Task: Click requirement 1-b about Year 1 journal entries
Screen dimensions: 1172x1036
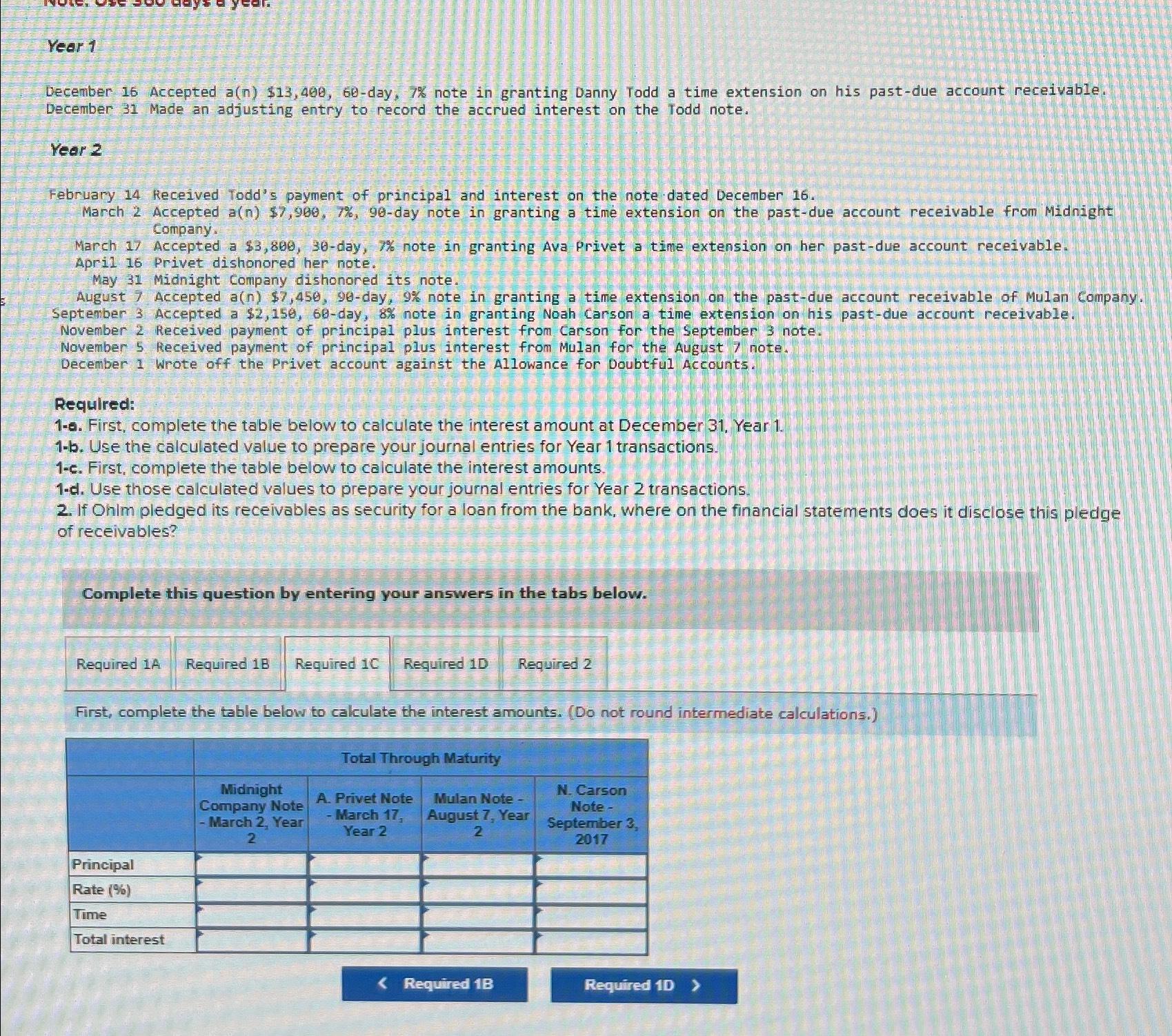Action: 387,447
